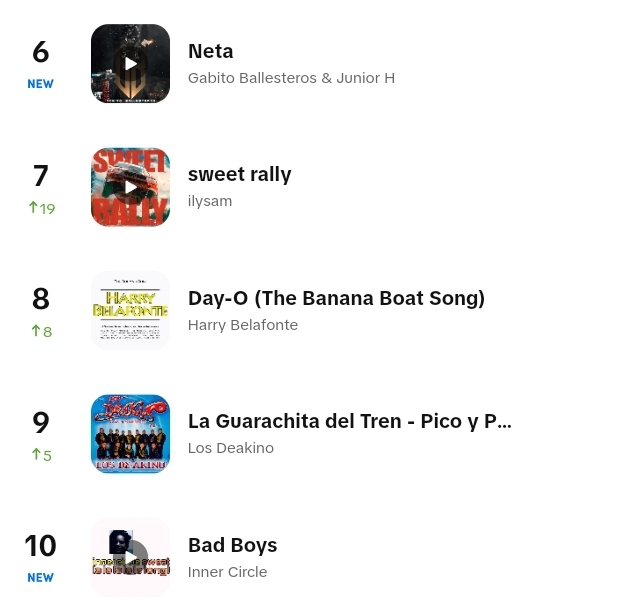Click the up 8 rank change indicator
620x607 pixels.
coord(42,331)
